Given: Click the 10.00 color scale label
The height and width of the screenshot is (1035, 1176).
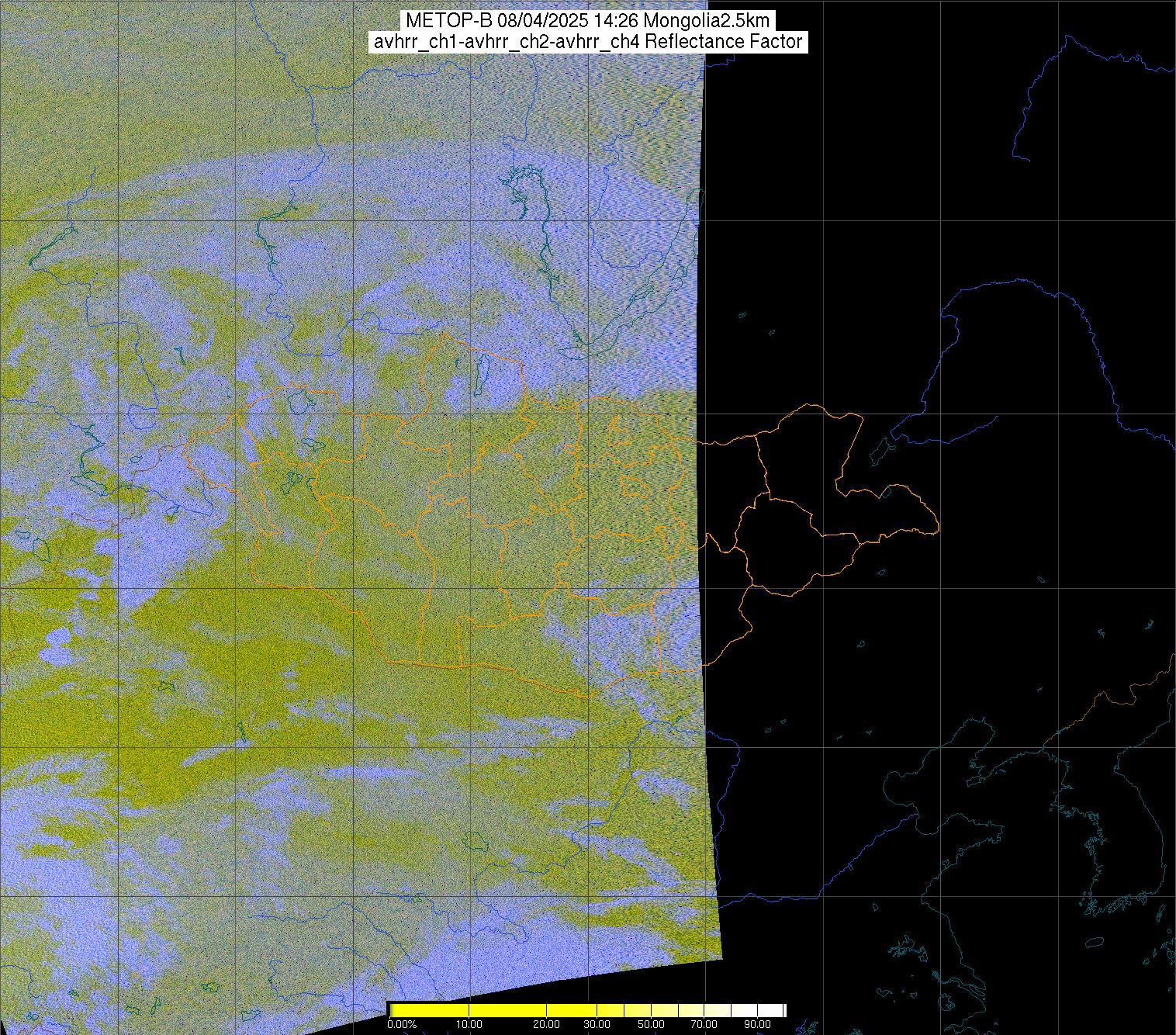Looking at the screenshot, I should click(470, 1025).
